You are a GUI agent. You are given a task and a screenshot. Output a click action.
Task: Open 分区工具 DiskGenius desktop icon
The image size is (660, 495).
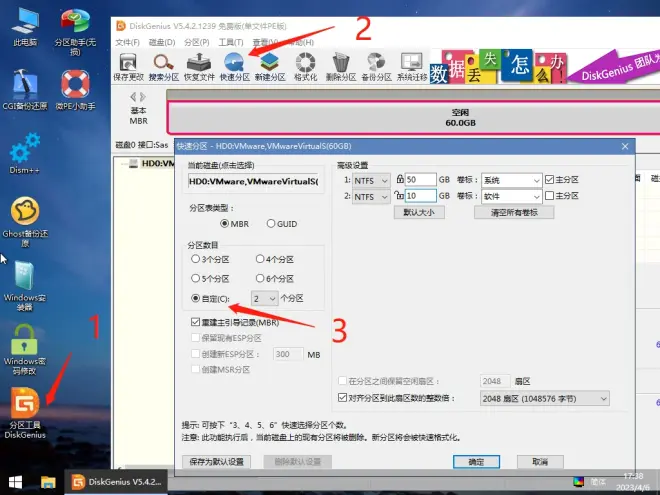pyautogui.click(x=25, y=413)
